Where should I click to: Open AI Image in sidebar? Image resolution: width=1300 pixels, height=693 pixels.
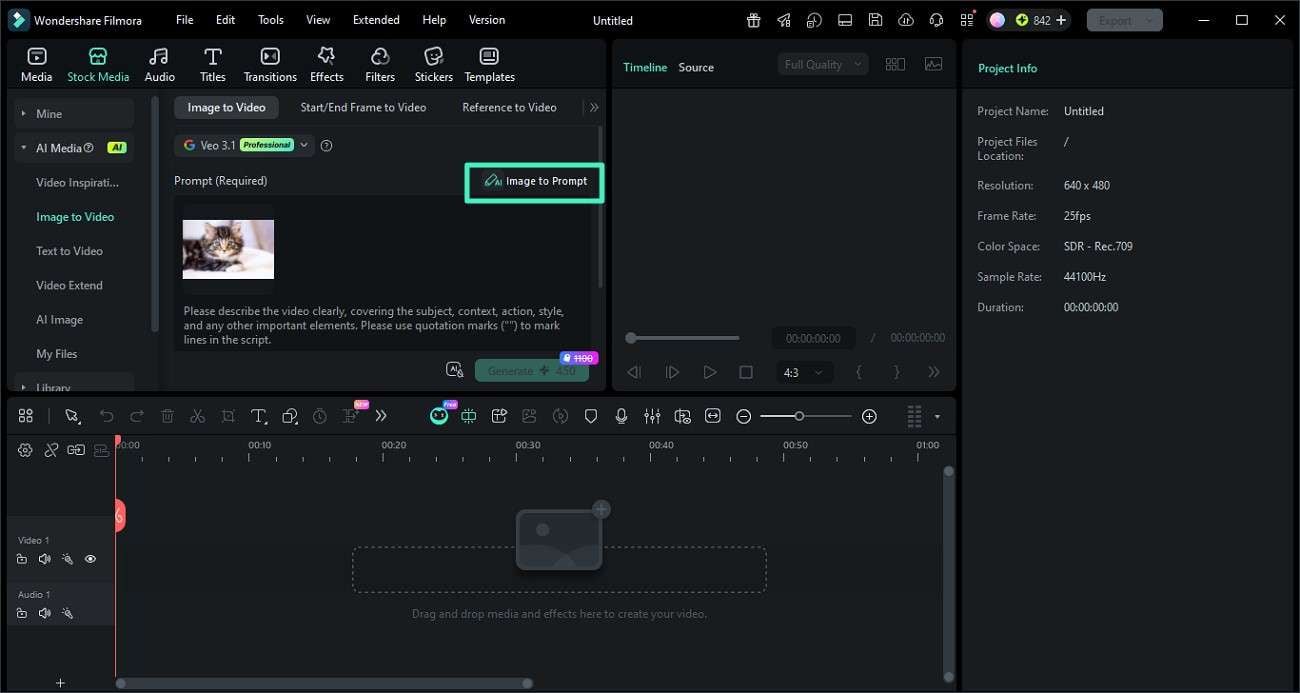coord(60,320)
